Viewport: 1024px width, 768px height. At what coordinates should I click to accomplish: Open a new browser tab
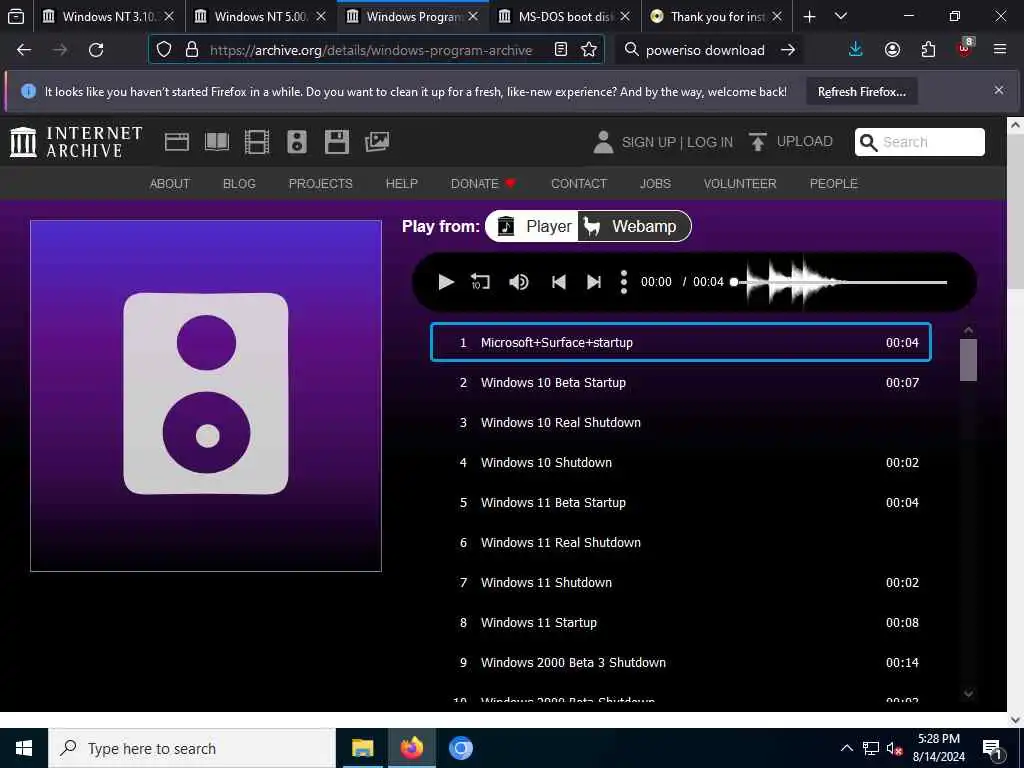(810, 16)
